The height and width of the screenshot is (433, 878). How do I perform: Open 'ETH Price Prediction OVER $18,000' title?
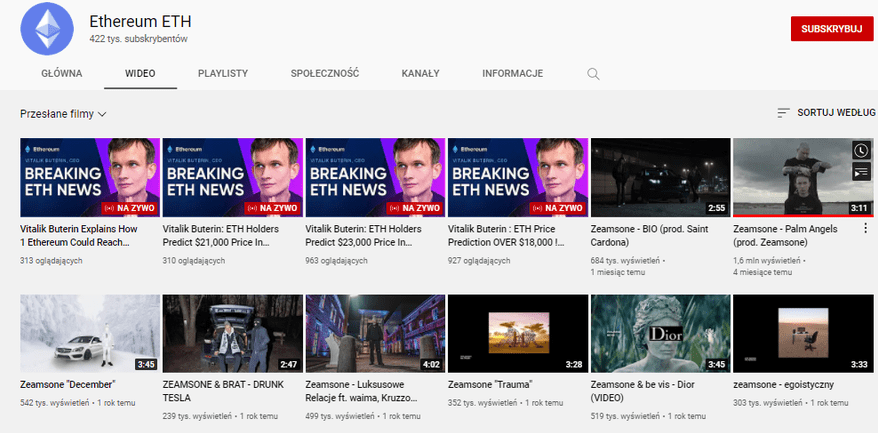pos(506,235)
